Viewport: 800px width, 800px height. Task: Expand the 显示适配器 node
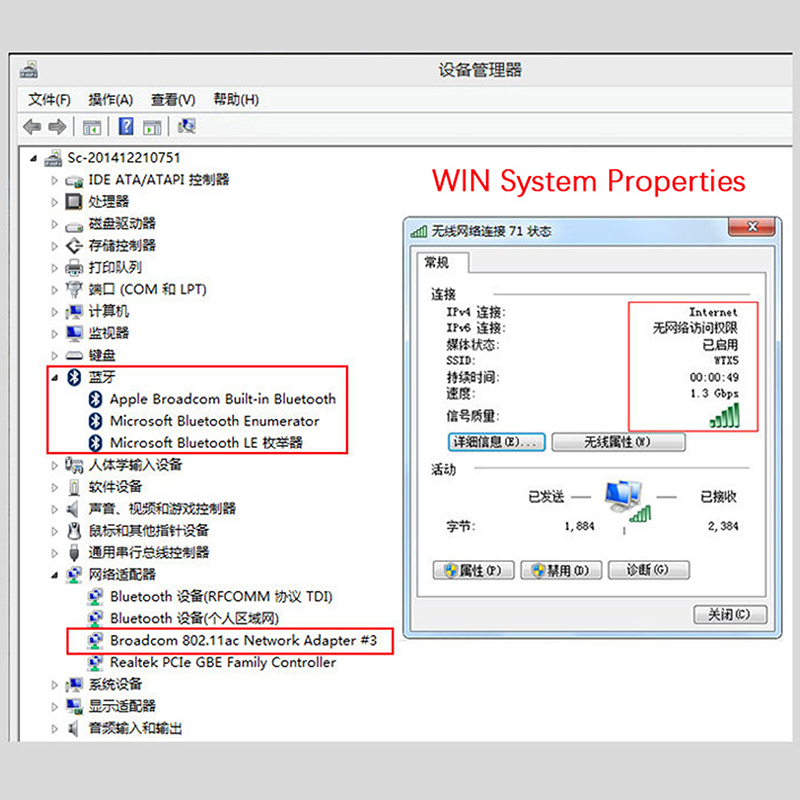tap(55, 706)
